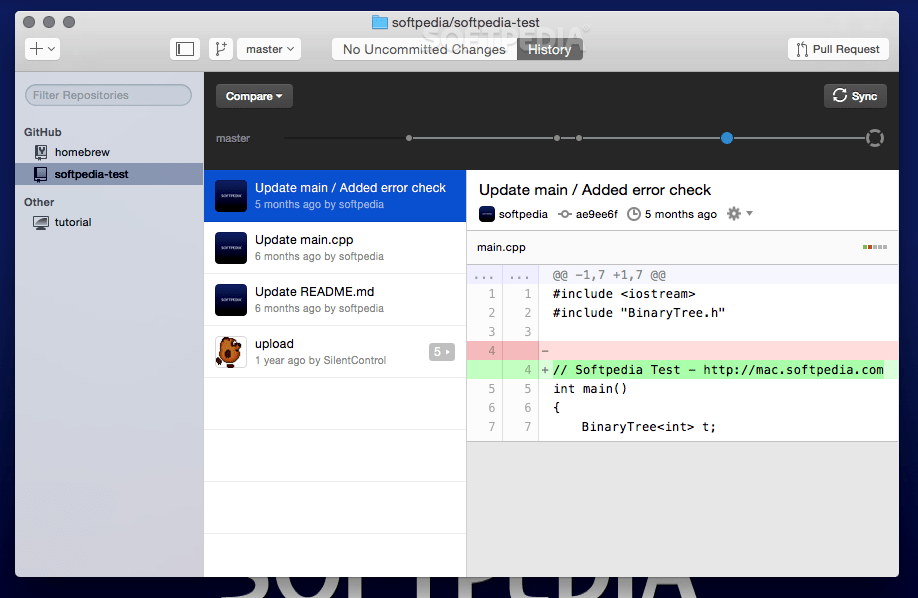Click the 'int main()' diff line
Image resolution: width=918 pixels, height=598 pixels.
pos(683,389)
